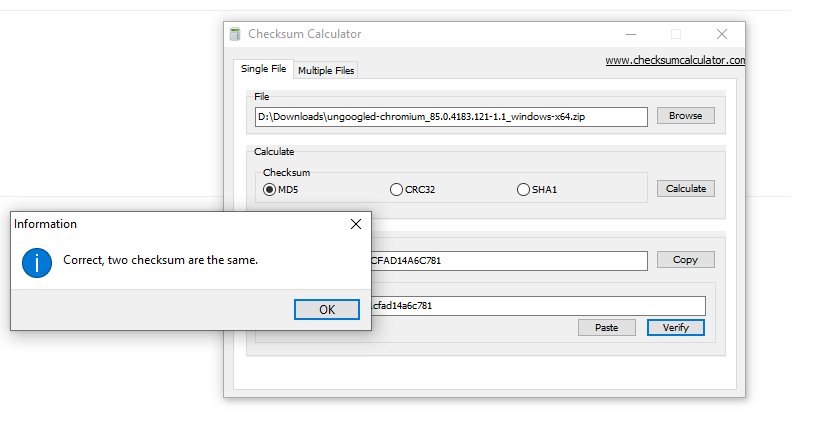This screenshot has height=447, width=833.
Task: Minimize the Checksum Calculator window
Action: 630,34
